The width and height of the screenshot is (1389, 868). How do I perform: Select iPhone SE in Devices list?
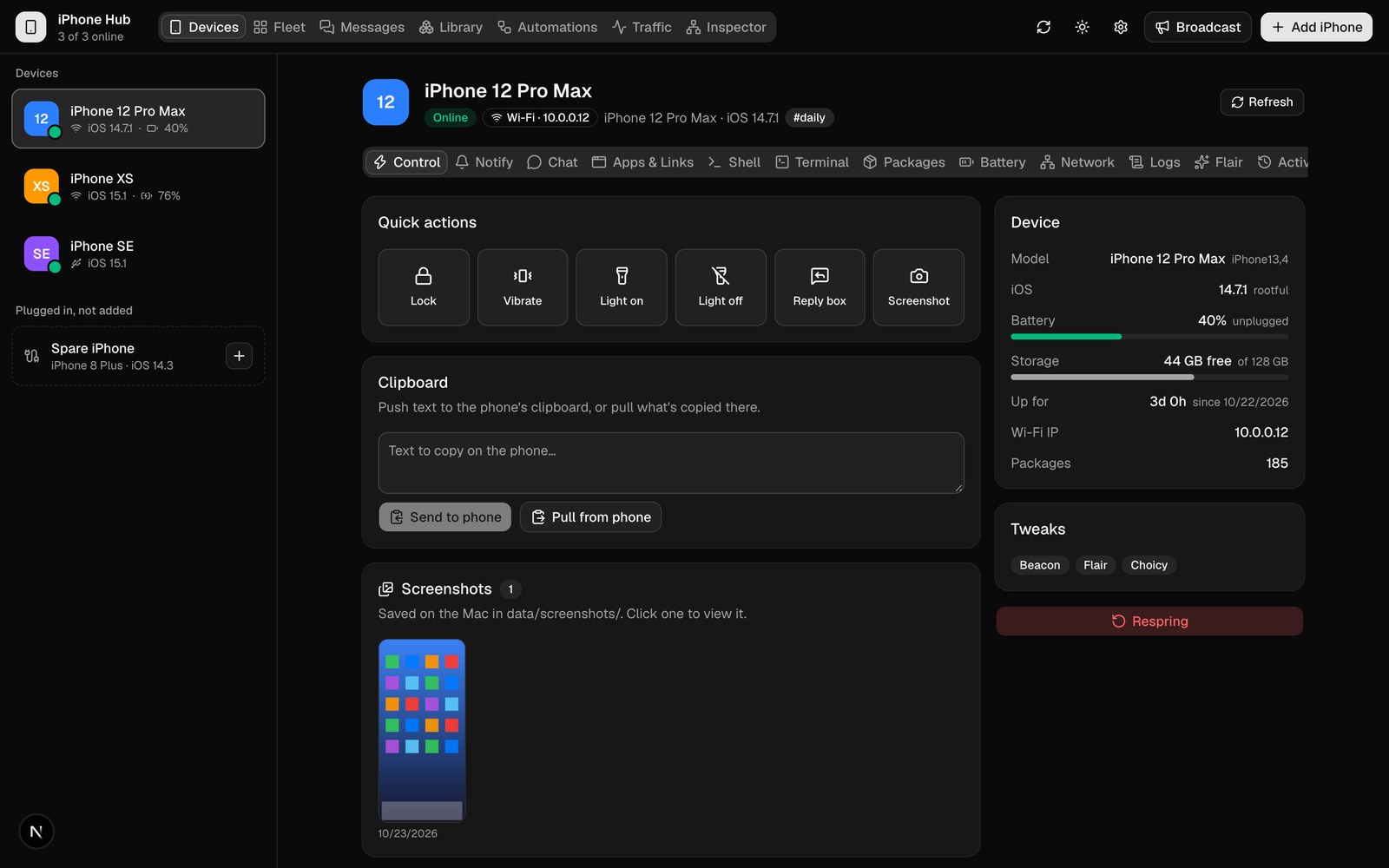pos(138,254)
